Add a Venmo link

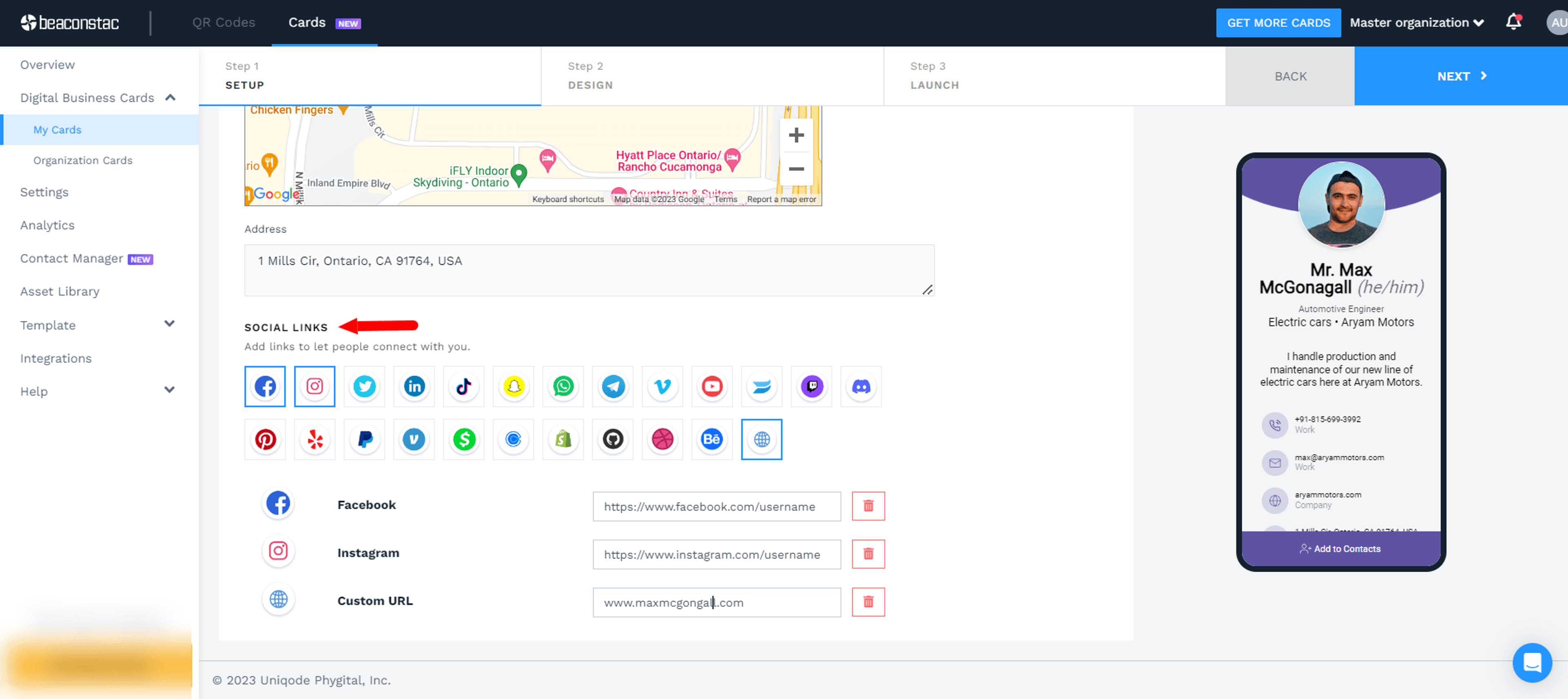point(414,439)
